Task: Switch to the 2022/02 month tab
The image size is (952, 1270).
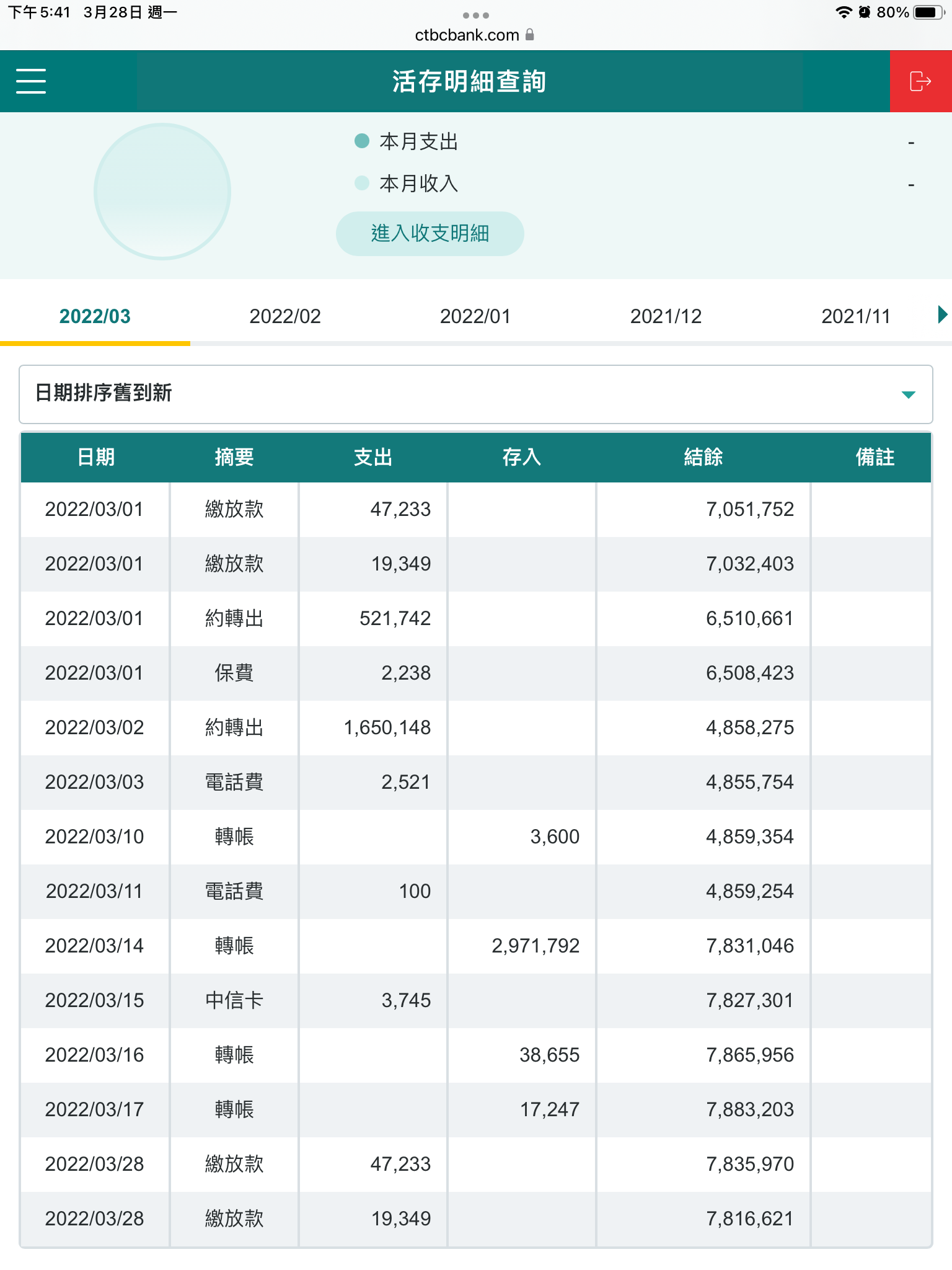Action: coord(285,316)
